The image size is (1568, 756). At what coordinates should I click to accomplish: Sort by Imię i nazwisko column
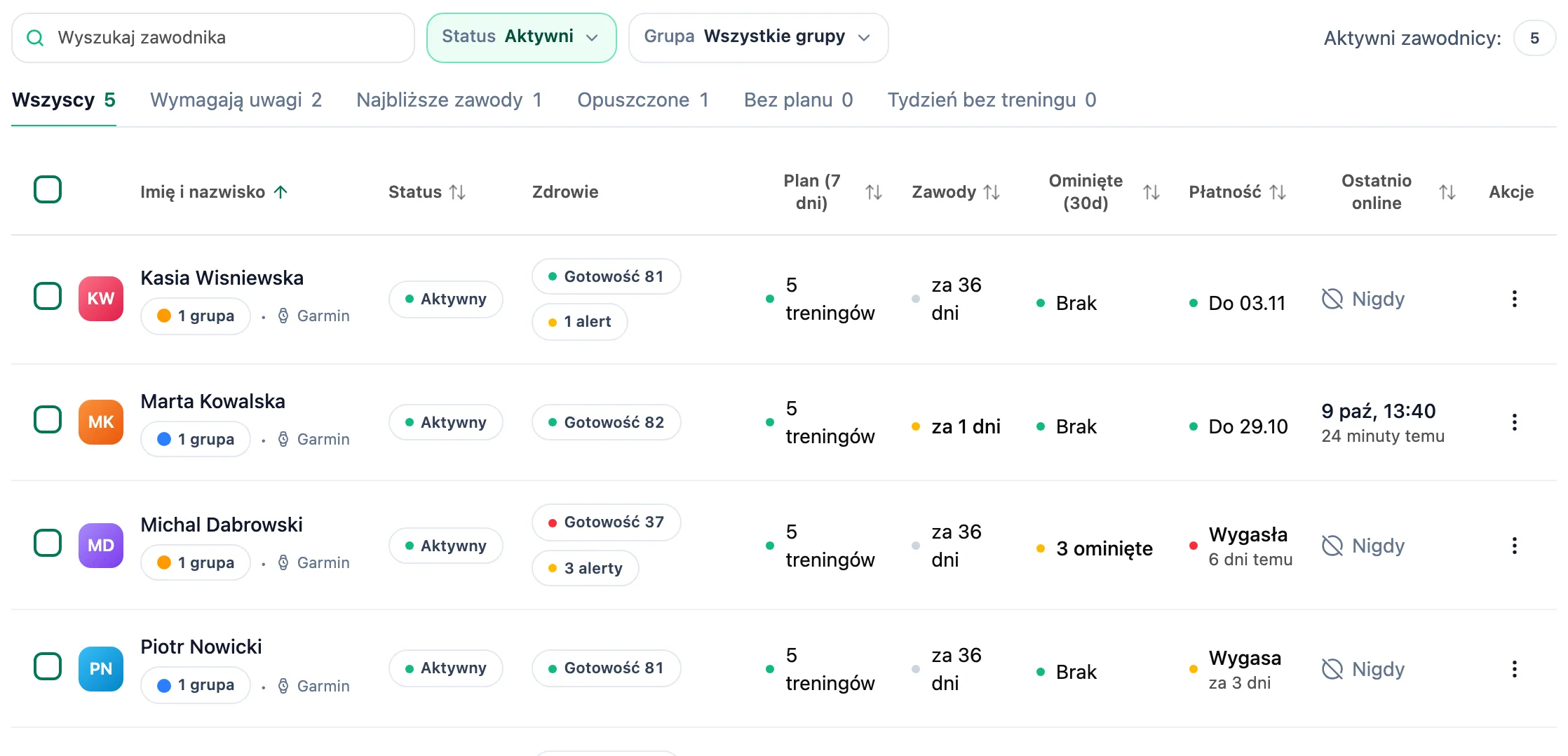point(214,192)
